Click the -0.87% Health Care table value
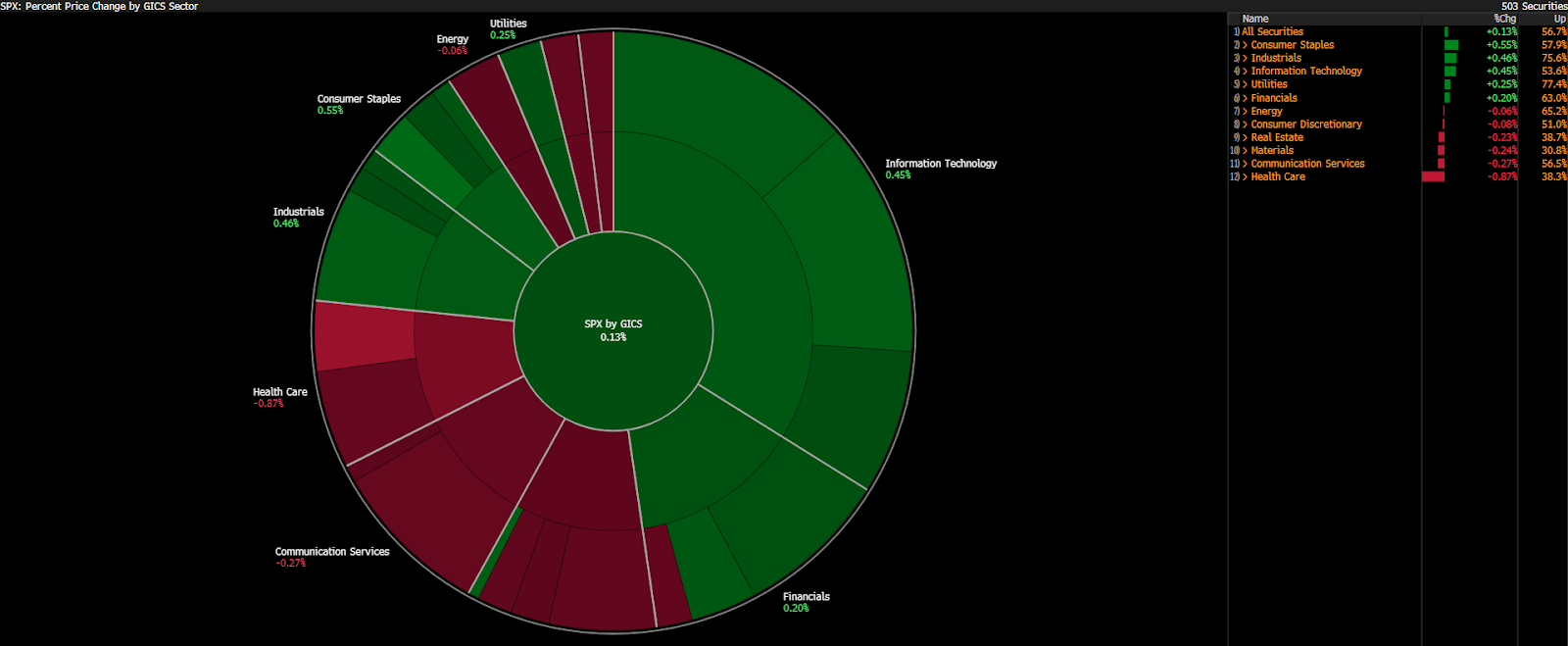The image size is (1568, 646). (1502, 177)
